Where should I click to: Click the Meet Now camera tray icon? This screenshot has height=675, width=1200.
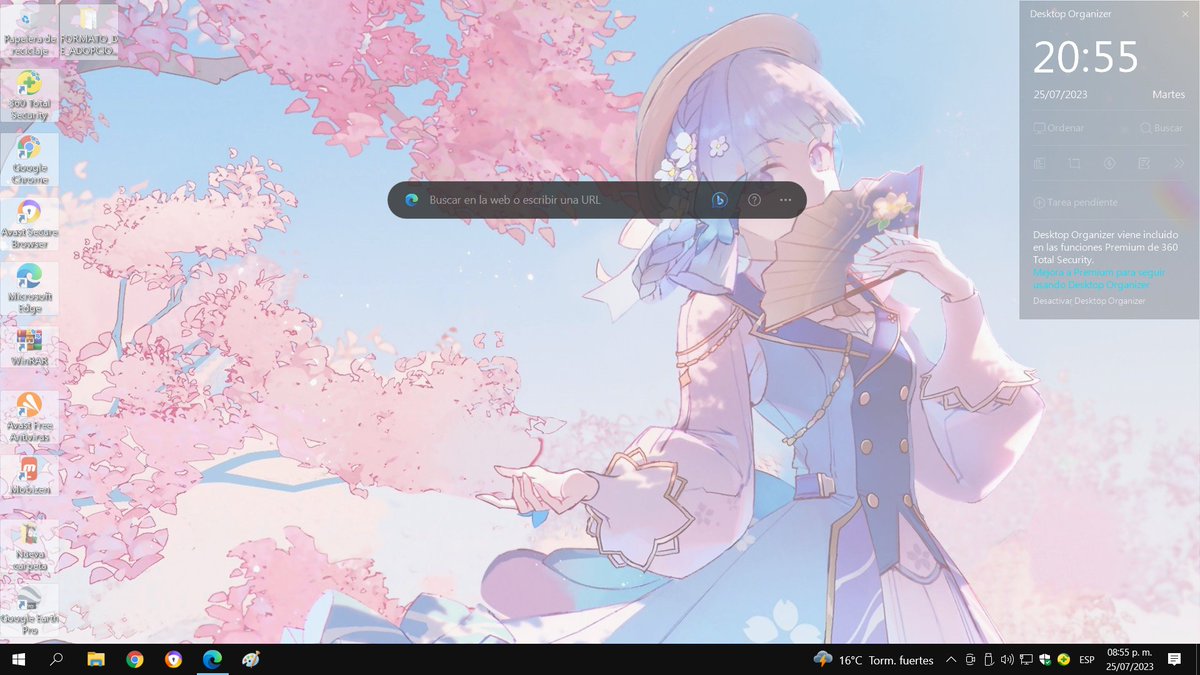[970, 660]
